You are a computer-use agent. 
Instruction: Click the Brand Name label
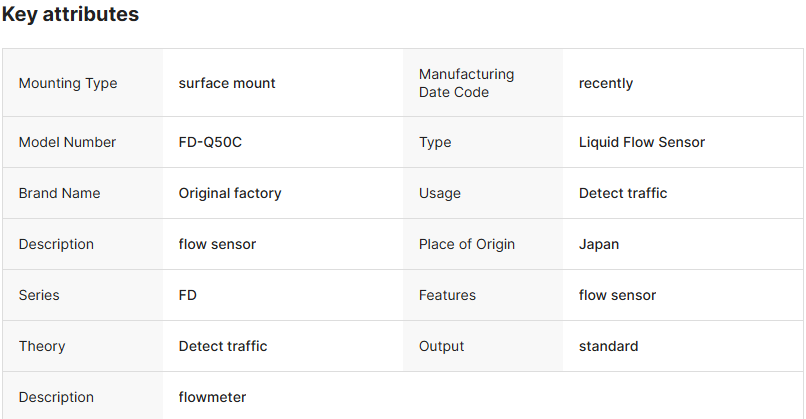click(59, 193)
